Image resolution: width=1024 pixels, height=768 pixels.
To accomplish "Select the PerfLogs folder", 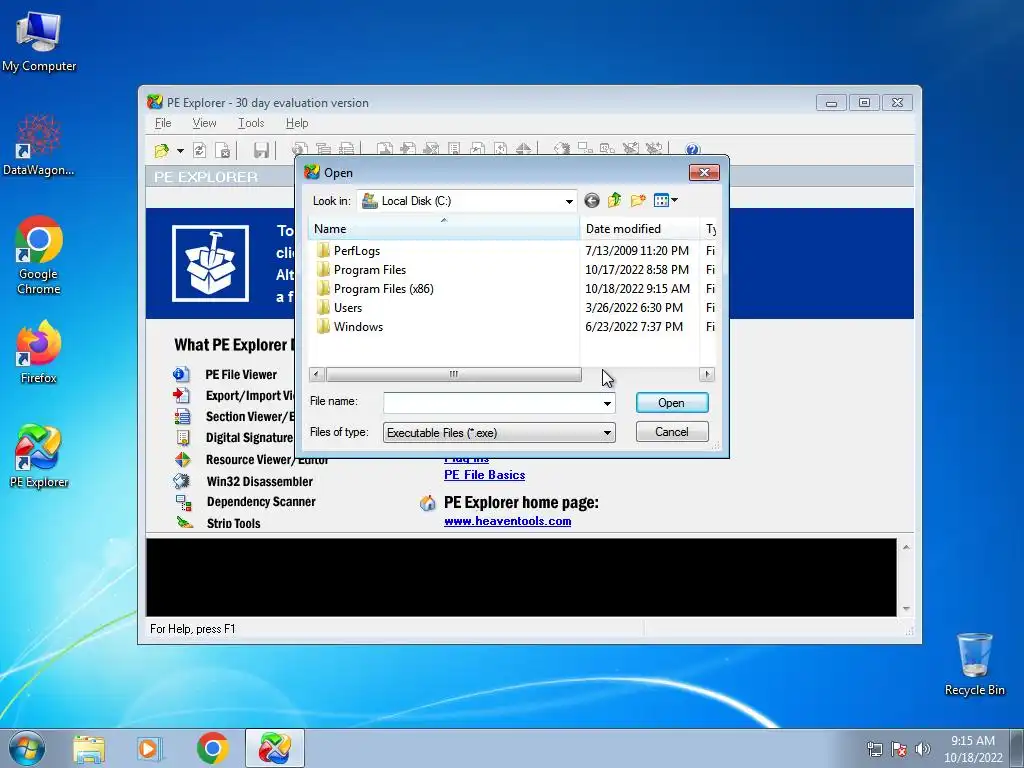I will click(x=357, y=251).
